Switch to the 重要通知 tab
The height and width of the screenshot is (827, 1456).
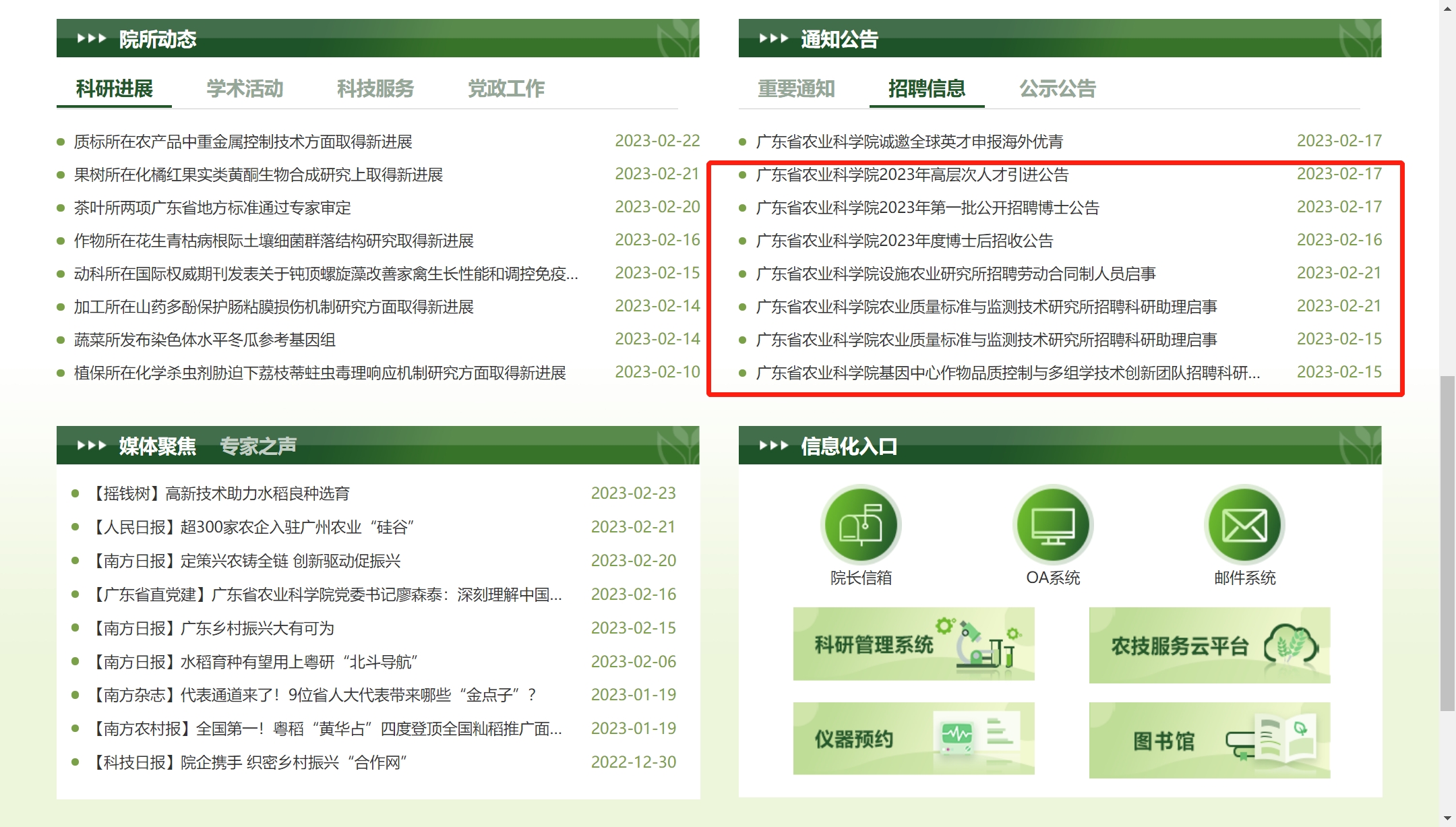[796, 88]
